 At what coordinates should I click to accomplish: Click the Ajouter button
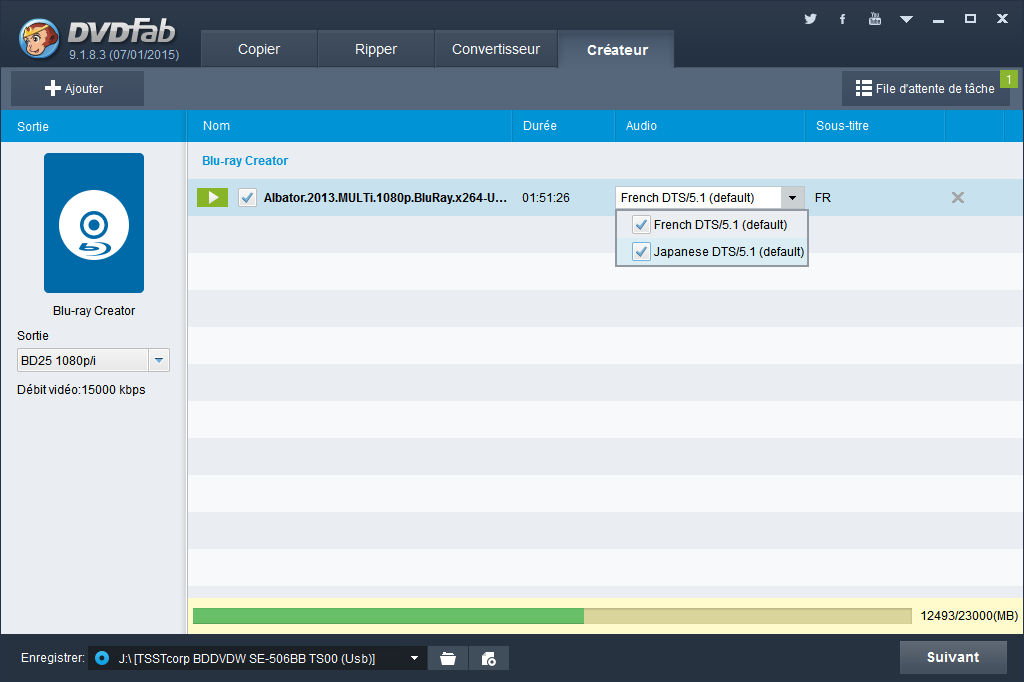pyautogui.click(x=76, y=89)
